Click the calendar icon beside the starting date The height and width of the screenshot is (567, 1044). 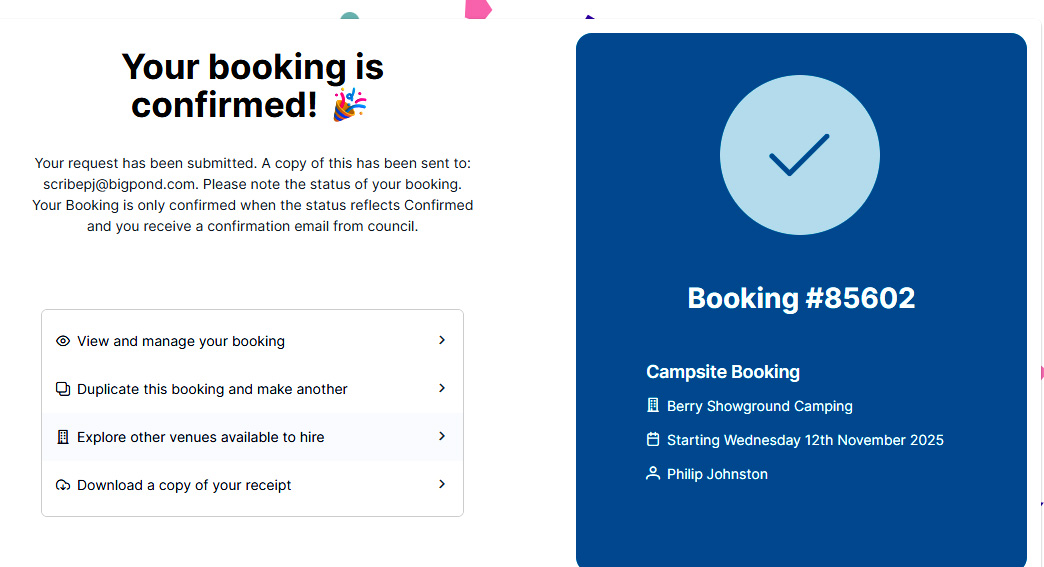[x=653, y=439]
